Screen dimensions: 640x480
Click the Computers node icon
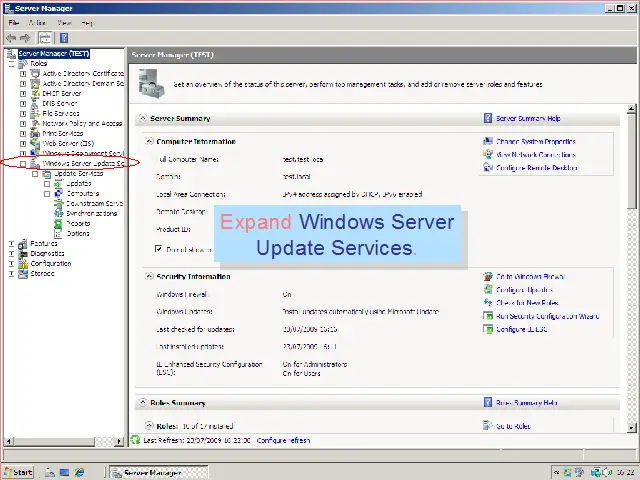(59, 193)
